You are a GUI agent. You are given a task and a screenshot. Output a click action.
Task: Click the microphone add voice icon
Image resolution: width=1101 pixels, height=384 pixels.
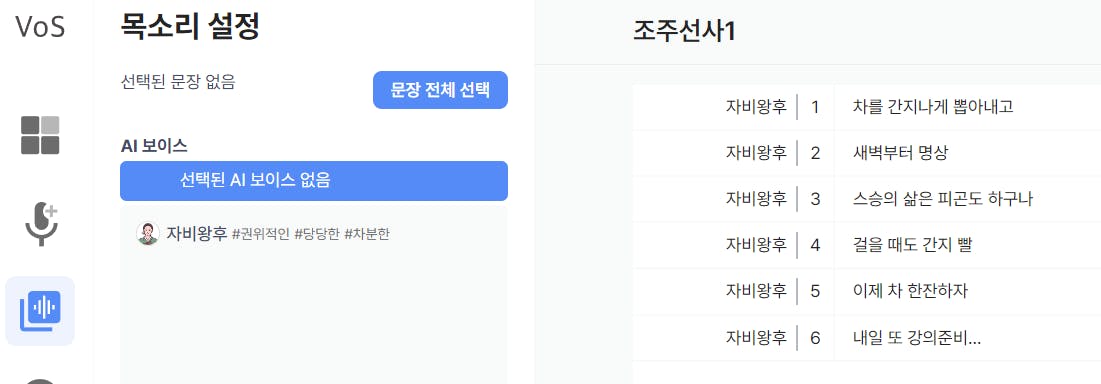pyautogui.click(x=41, y=224)
